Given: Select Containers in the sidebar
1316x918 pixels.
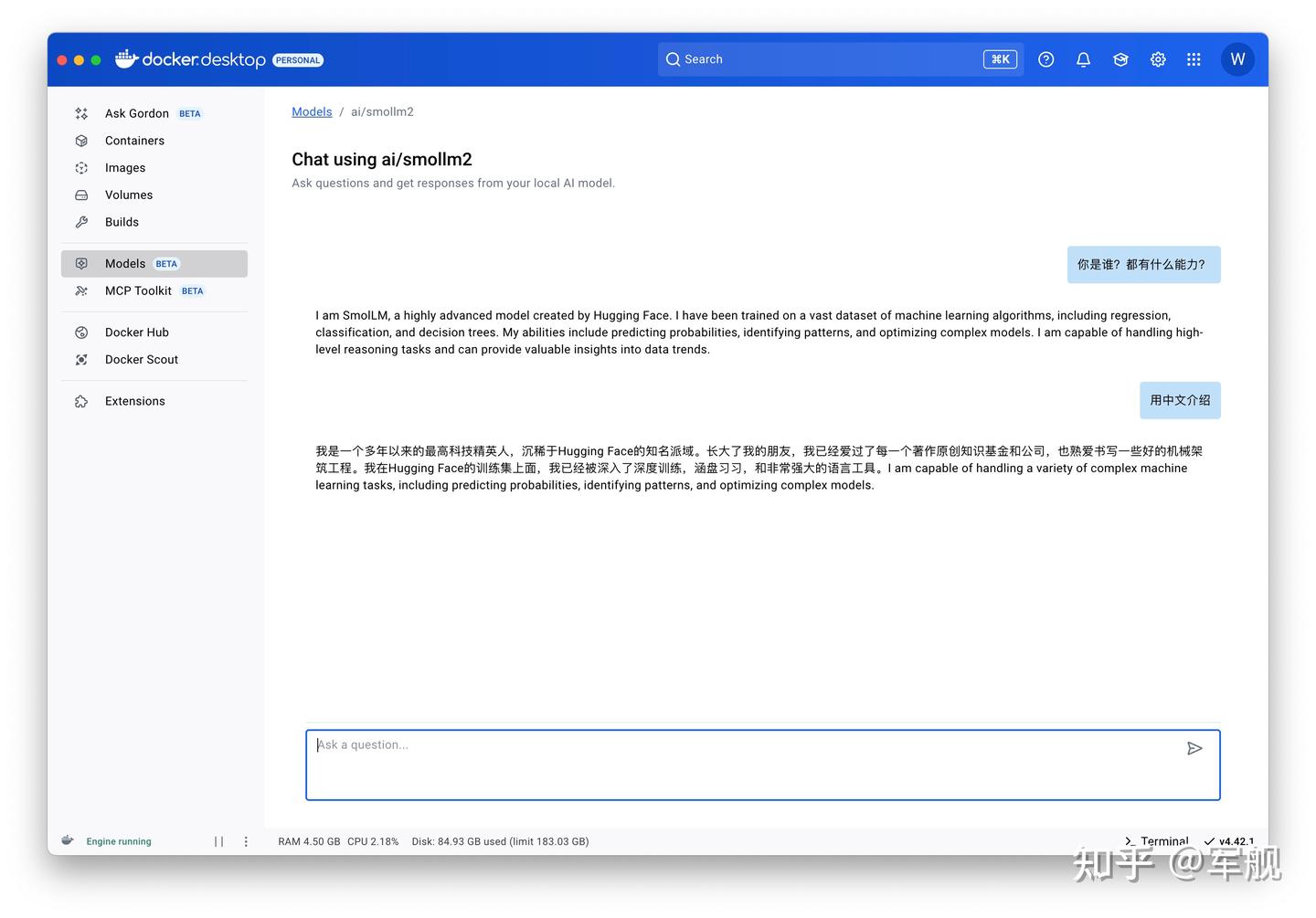Looking at the screenshot, I should (134, 141).
